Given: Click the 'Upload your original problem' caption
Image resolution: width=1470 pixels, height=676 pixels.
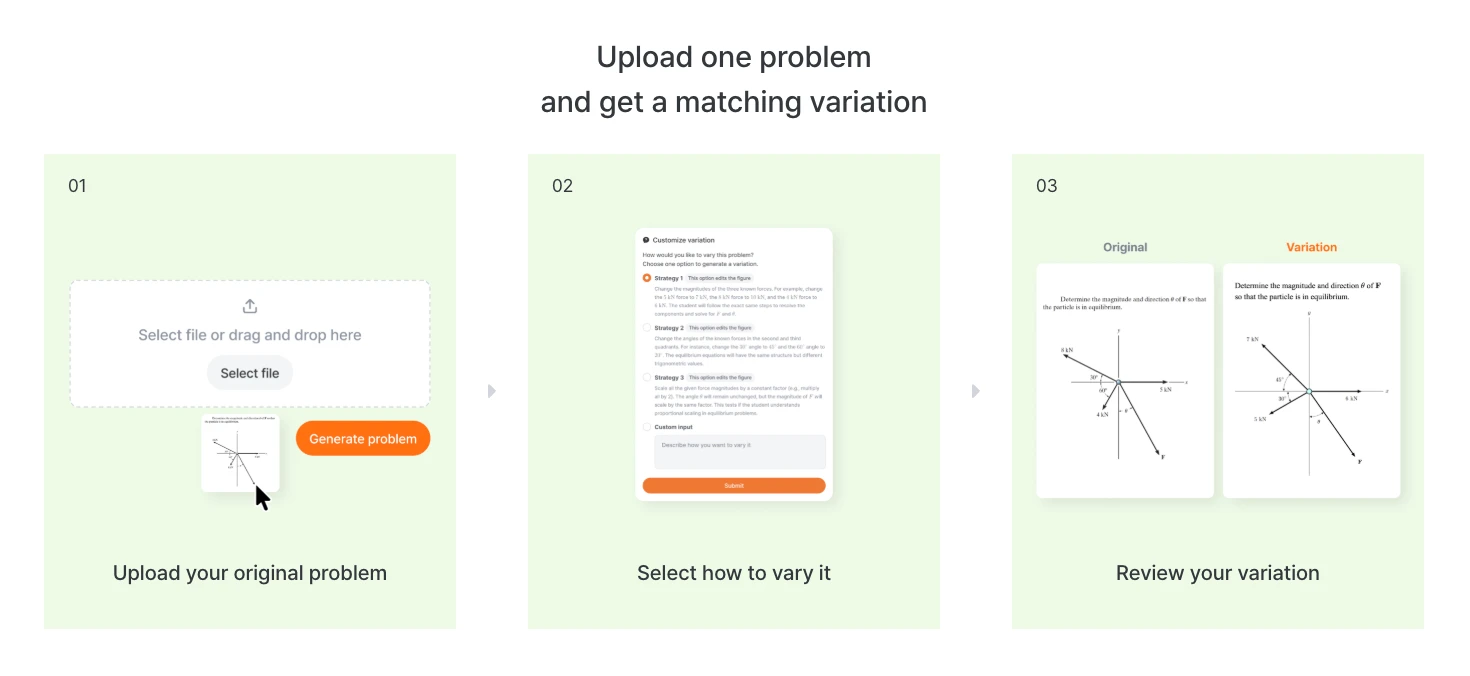Looking at the screenshot, I should pos(250,573).
